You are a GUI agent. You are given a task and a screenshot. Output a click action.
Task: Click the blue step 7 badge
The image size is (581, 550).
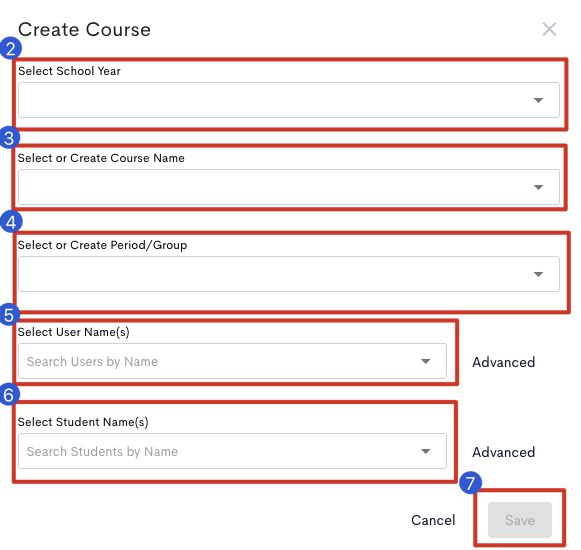coord(470,483)
